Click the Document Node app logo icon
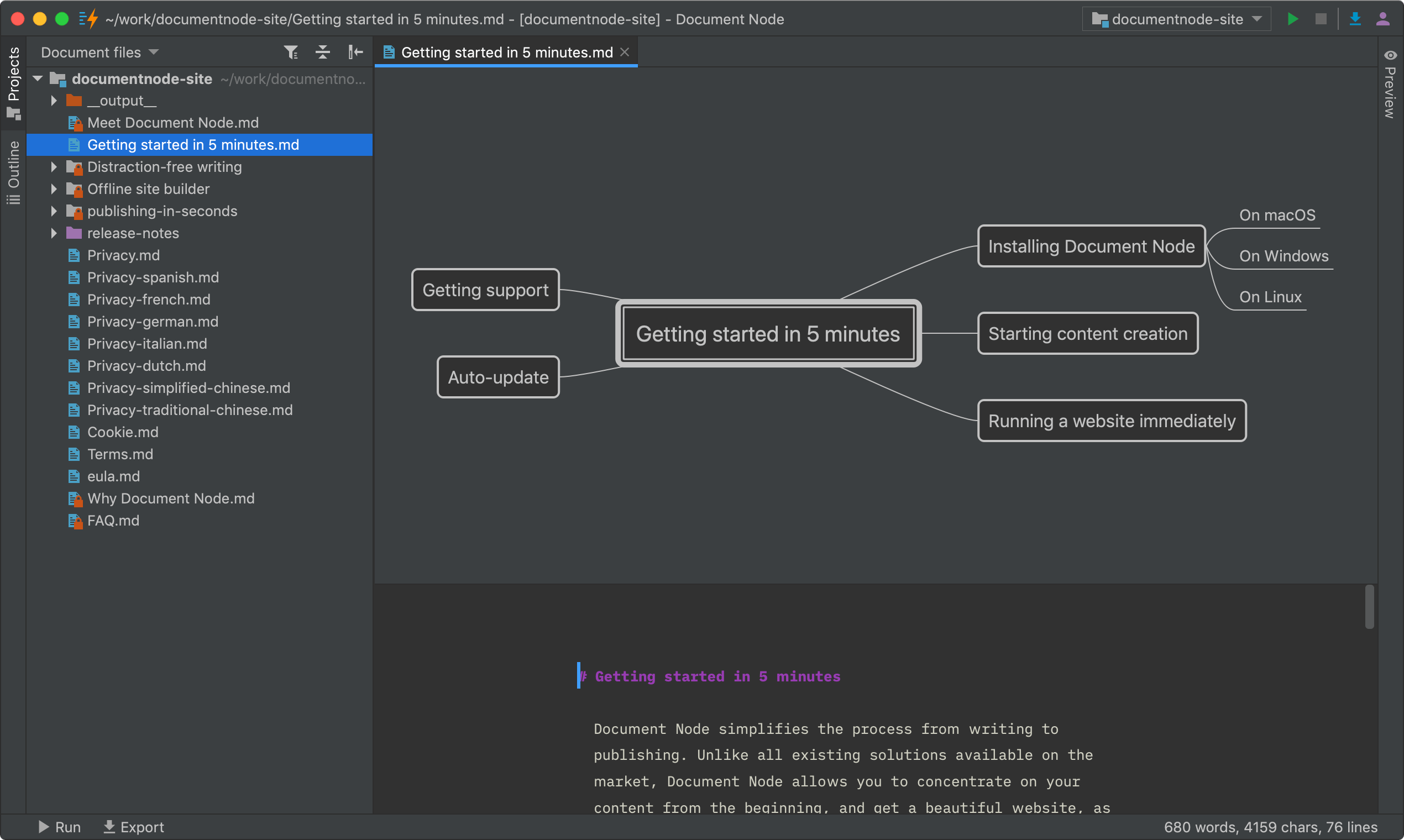This screenshot has width=1404, height=840. [88, 19]
